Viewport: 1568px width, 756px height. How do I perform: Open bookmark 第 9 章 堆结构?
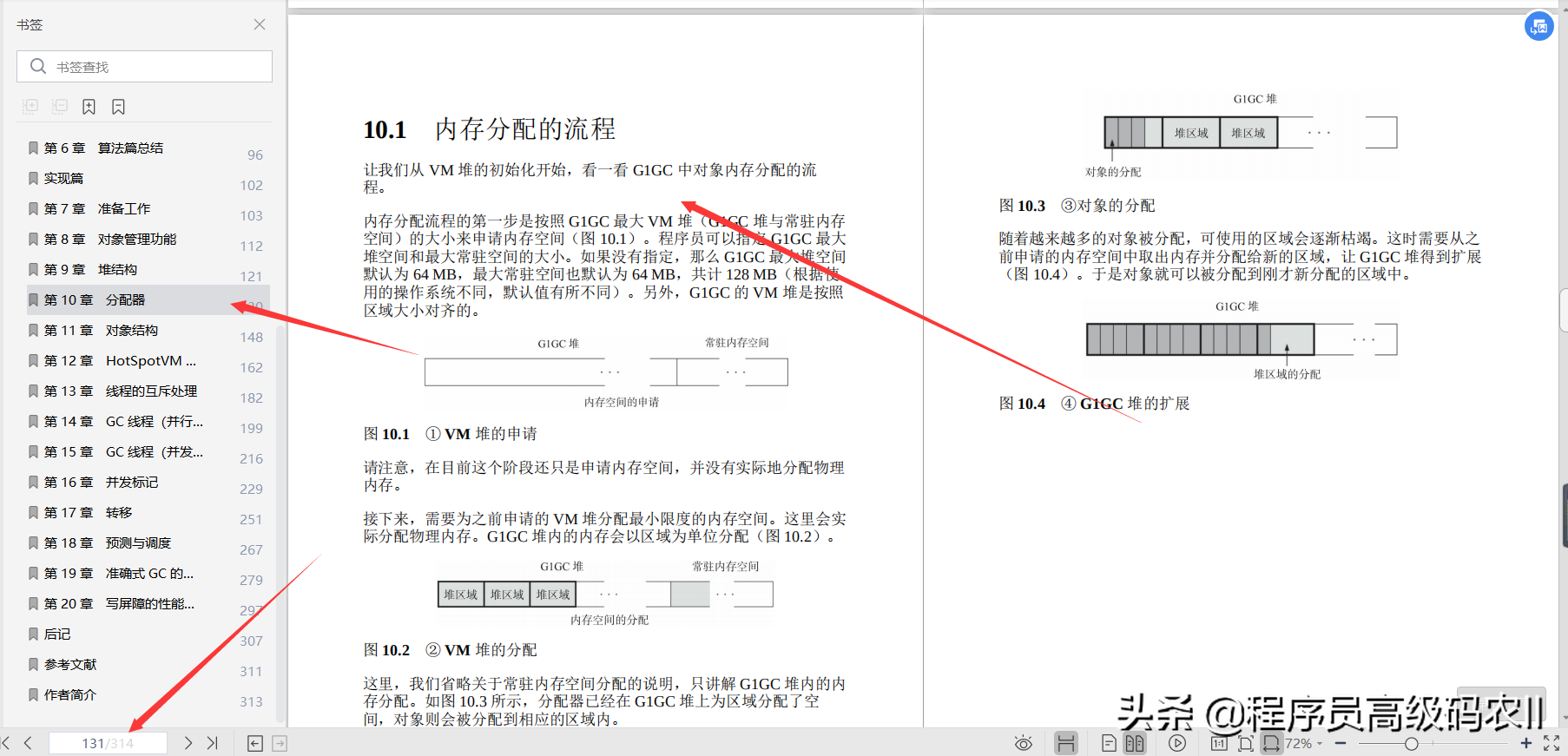tap(91, 270)
